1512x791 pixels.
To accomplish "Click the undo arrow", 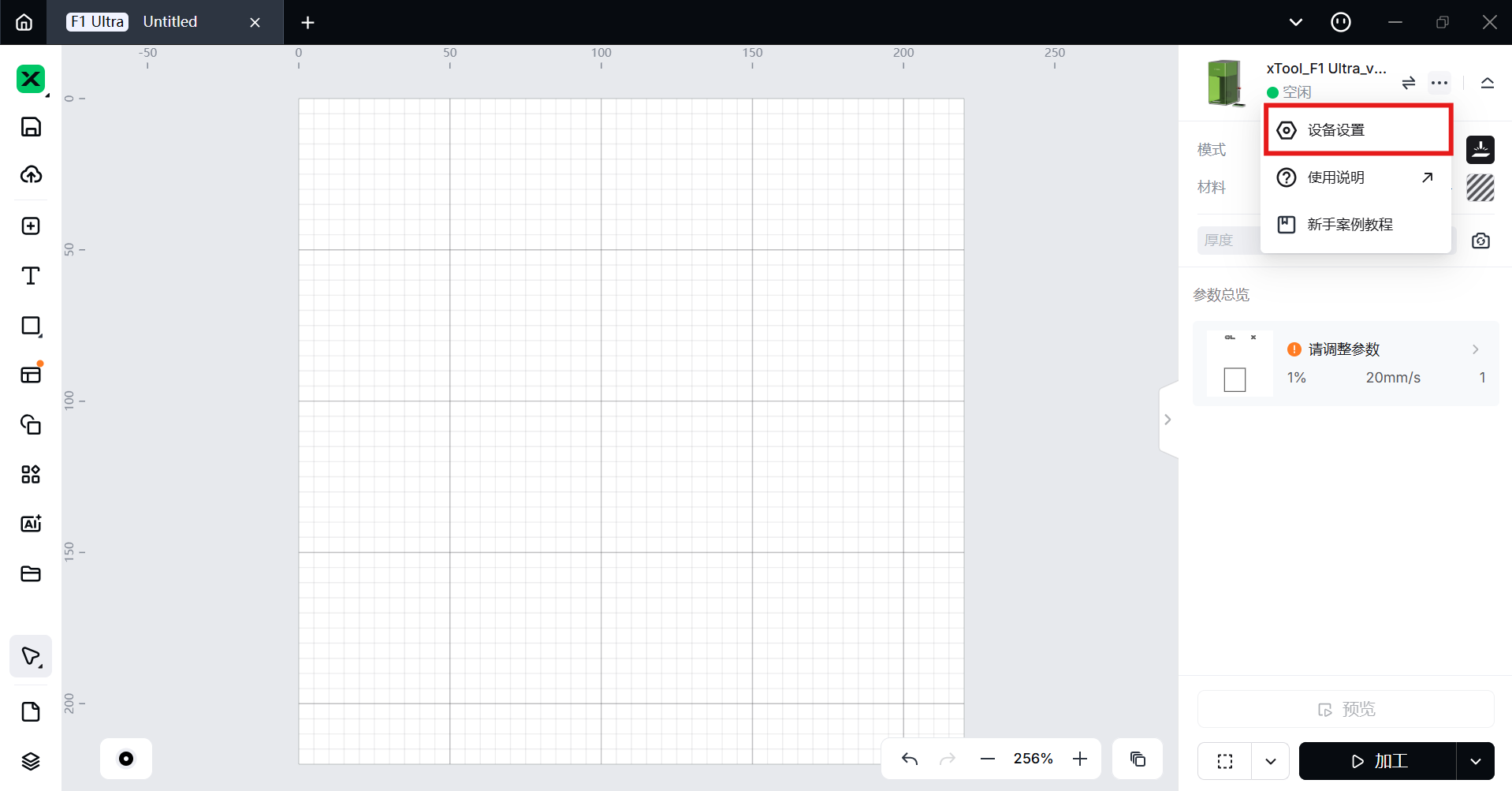I will pos(910,759).
